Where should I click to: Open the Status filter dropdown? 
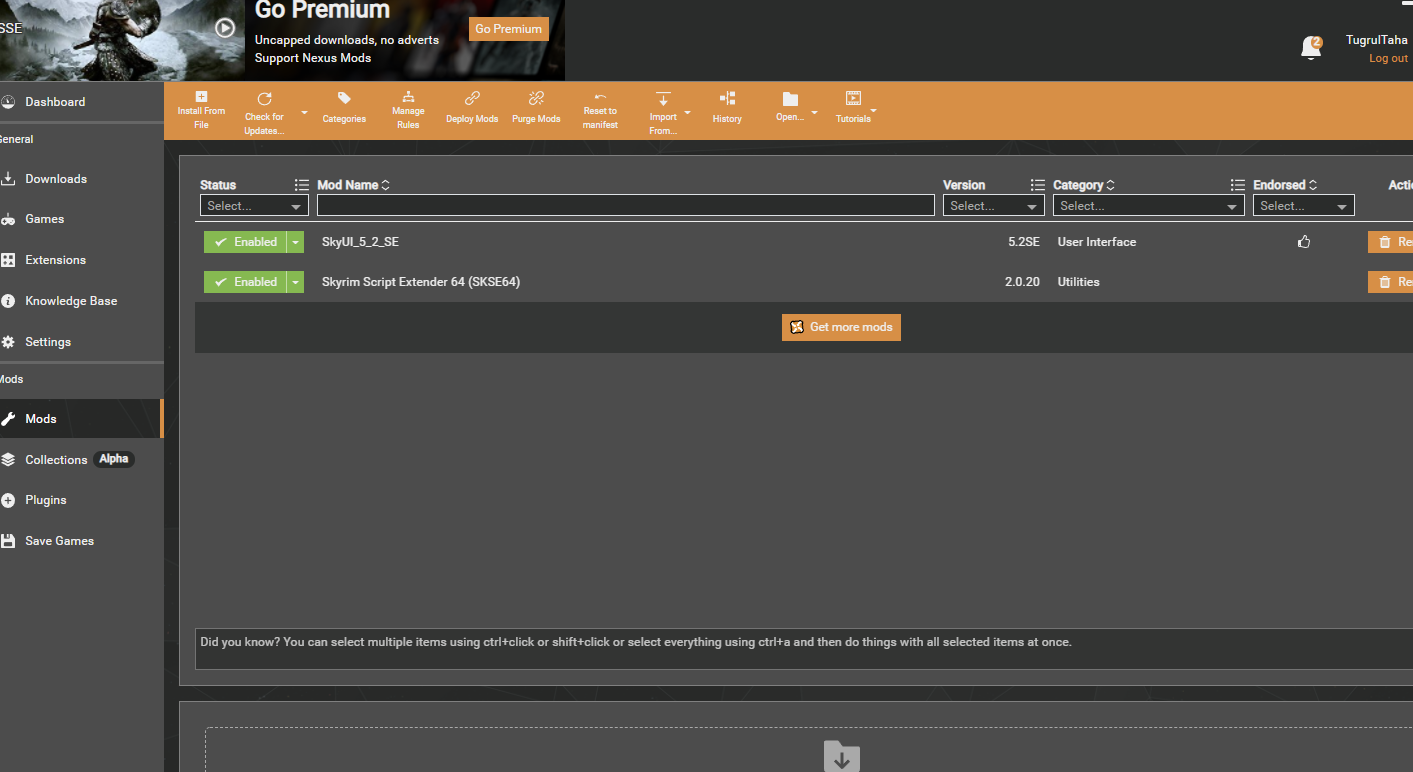click(x=254, y=206)
